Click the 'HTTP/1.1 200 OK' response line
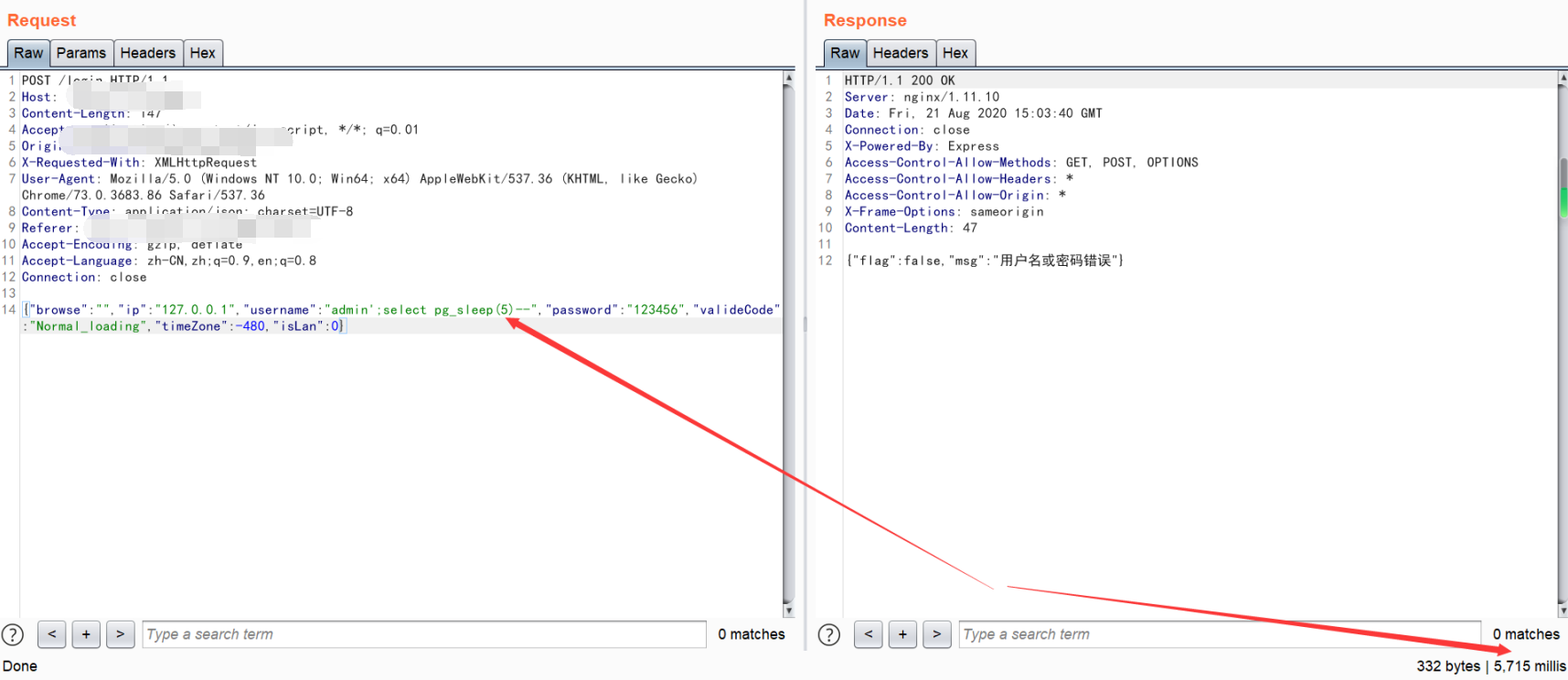Viewport: 1568px width, 680px height. [900, 80]
